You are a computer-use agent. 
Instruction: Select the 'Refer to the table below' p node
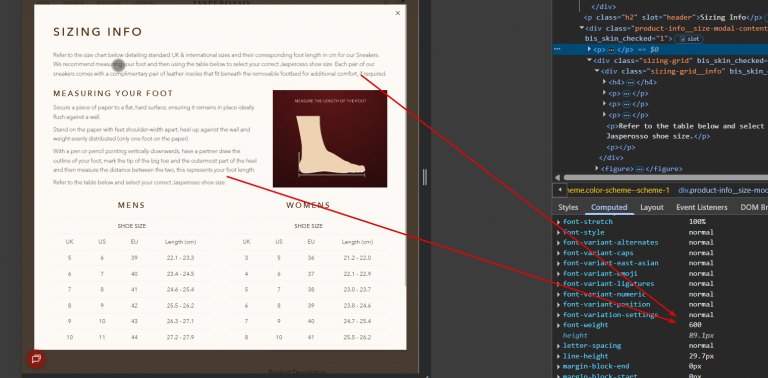[686, 131]
